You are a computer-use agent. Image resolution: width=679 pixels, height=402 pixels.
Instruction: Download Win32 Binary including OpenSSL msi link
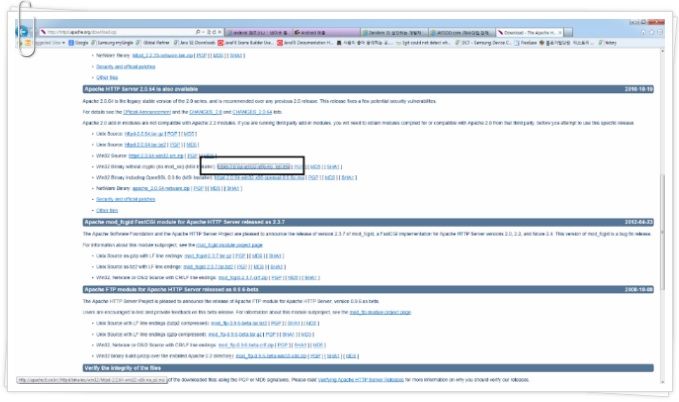point(259,177)
